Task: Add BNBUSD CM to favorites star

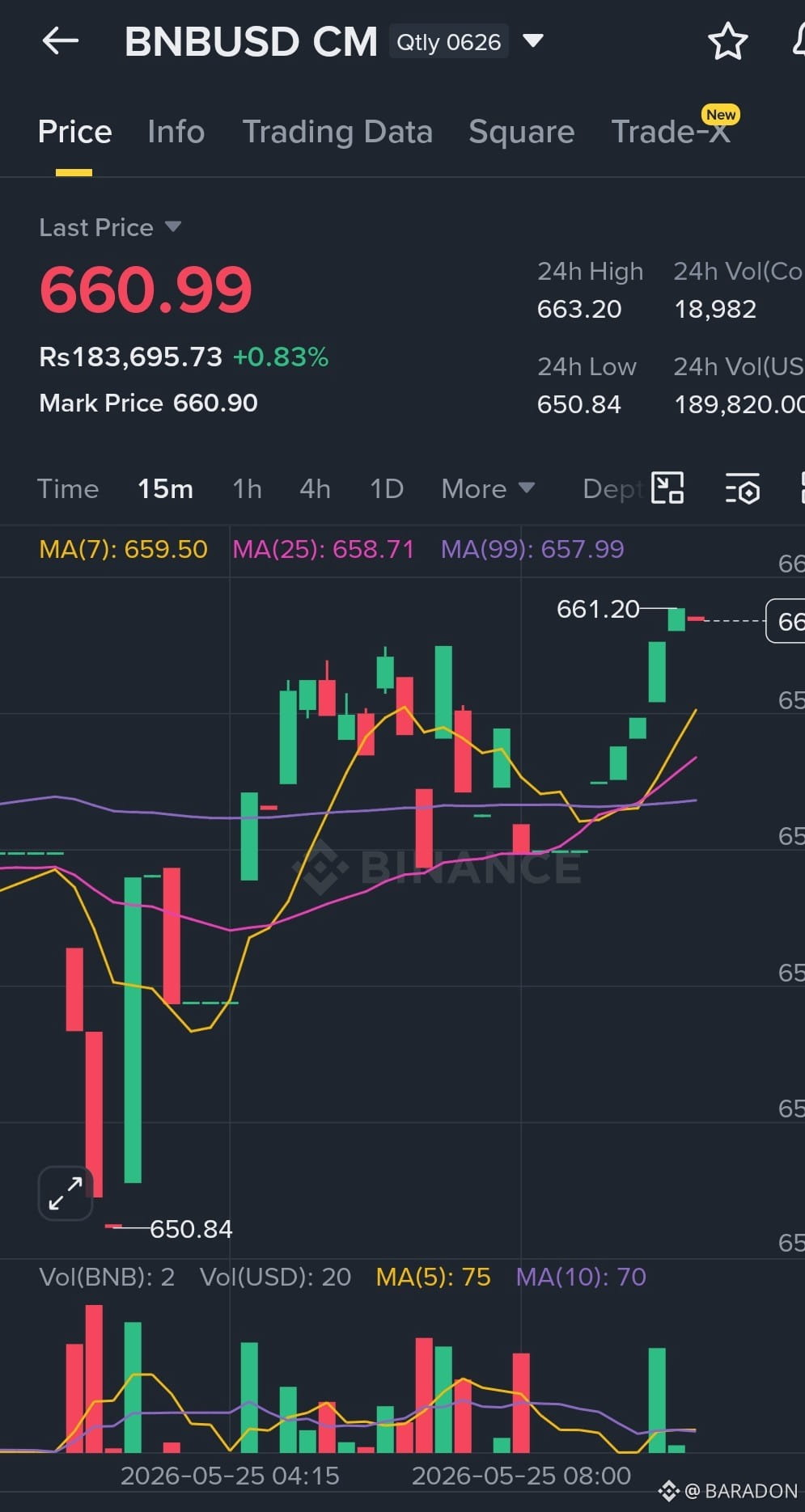Action: pos(727,41)
